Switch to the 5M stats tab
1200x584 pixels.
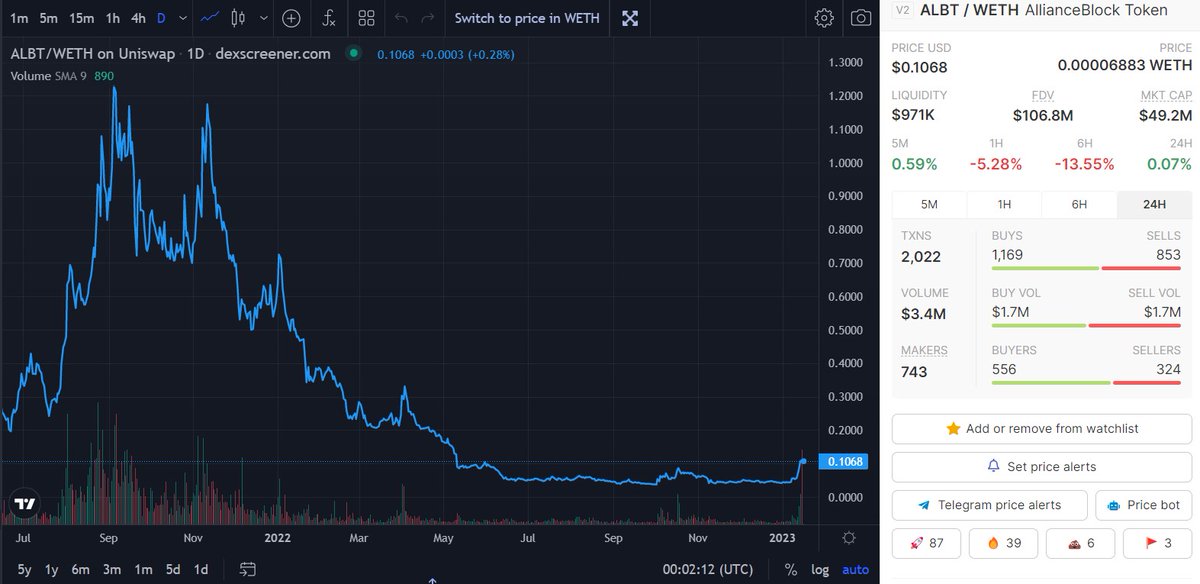929,204
